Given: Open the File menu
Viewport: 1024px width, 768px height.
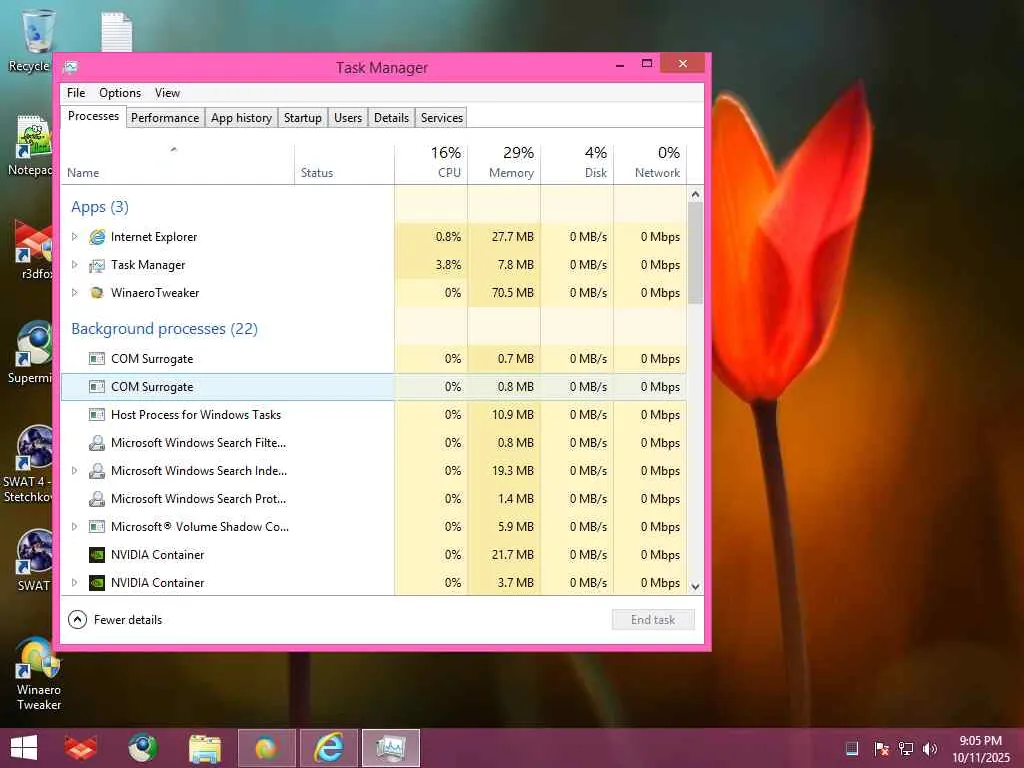Looking at the screenshot, I should pyautogui.click(x=76, y=93).
